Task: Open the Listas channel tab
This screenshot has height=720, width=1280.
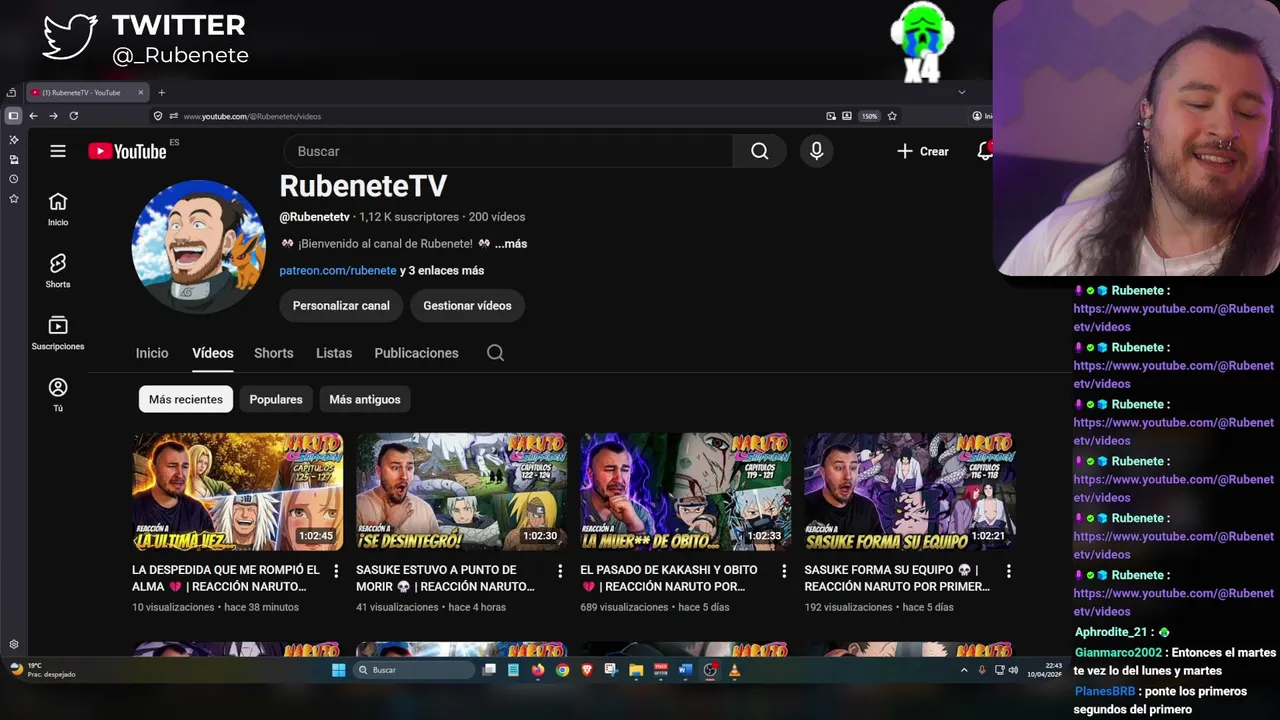Action: [334, 353]
